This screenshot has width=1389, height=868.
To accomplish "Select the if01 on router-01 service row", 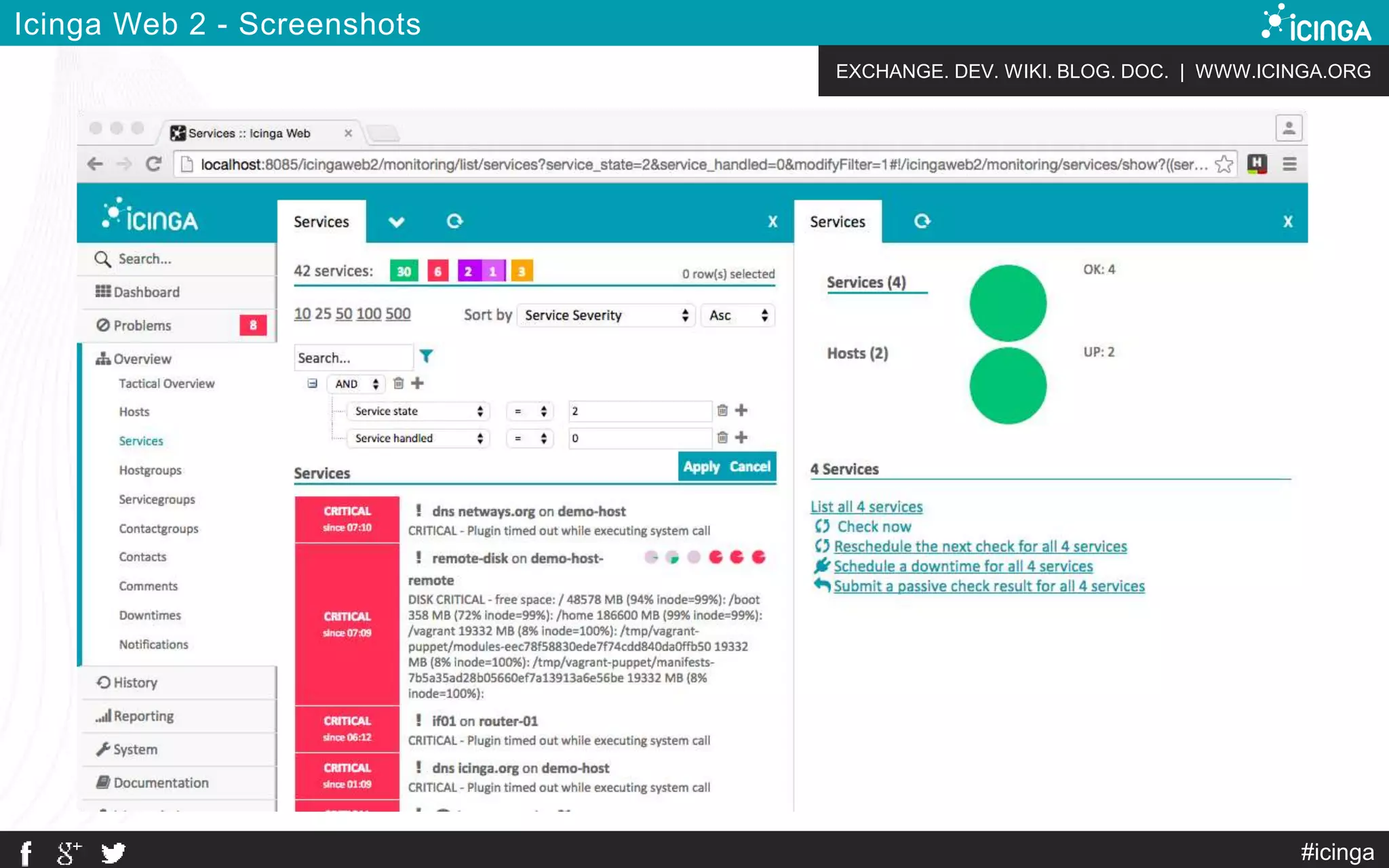I will [x=535, y=730].
